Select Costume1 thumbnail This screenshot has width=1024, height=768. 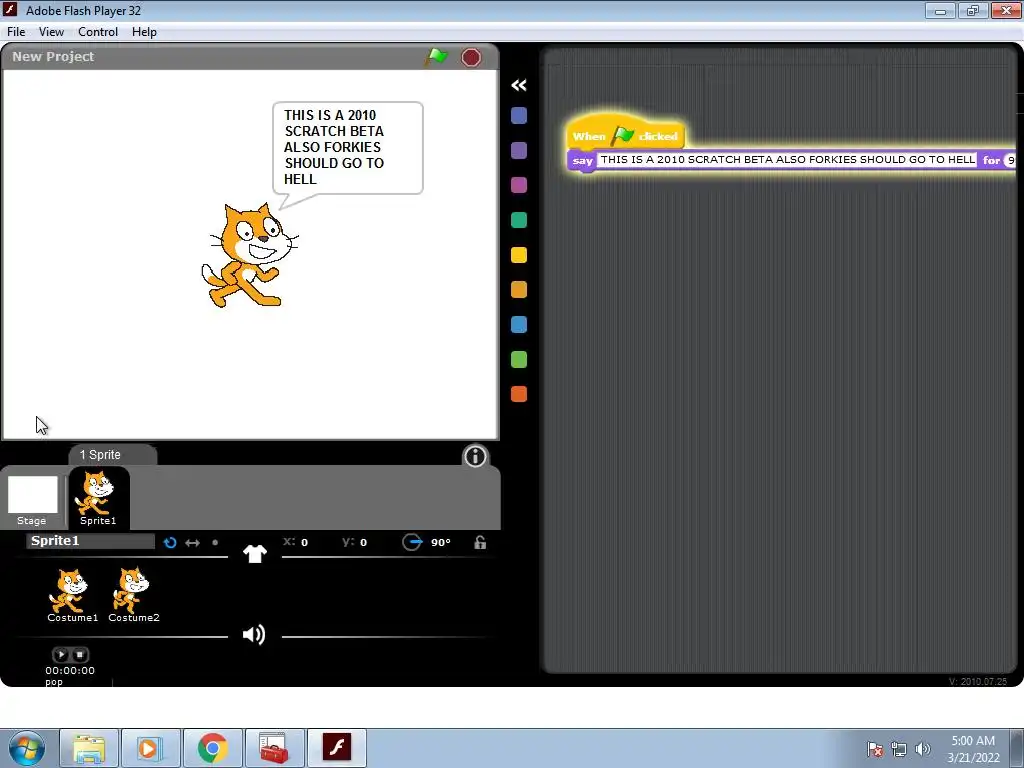(71, 594)
